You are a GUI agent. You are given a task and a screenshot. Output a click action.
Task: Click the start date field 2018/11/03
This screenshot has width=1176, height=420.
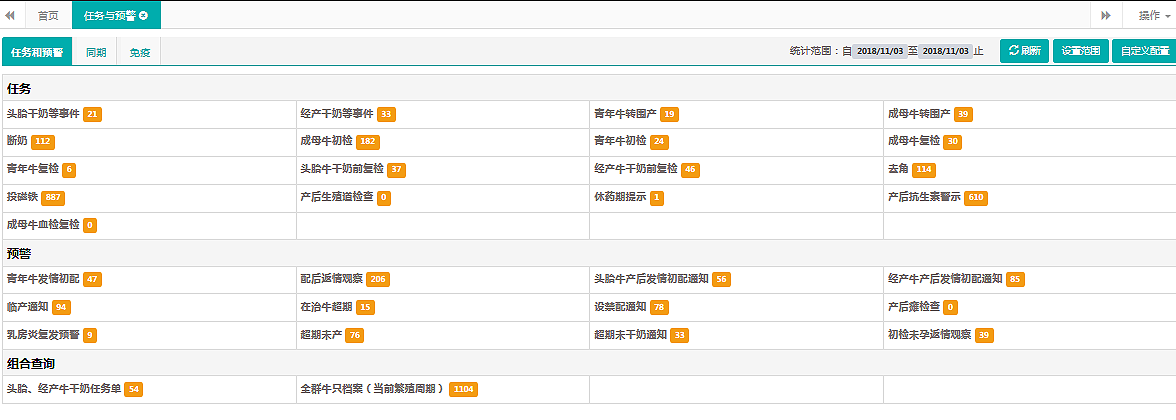point(879,51)
